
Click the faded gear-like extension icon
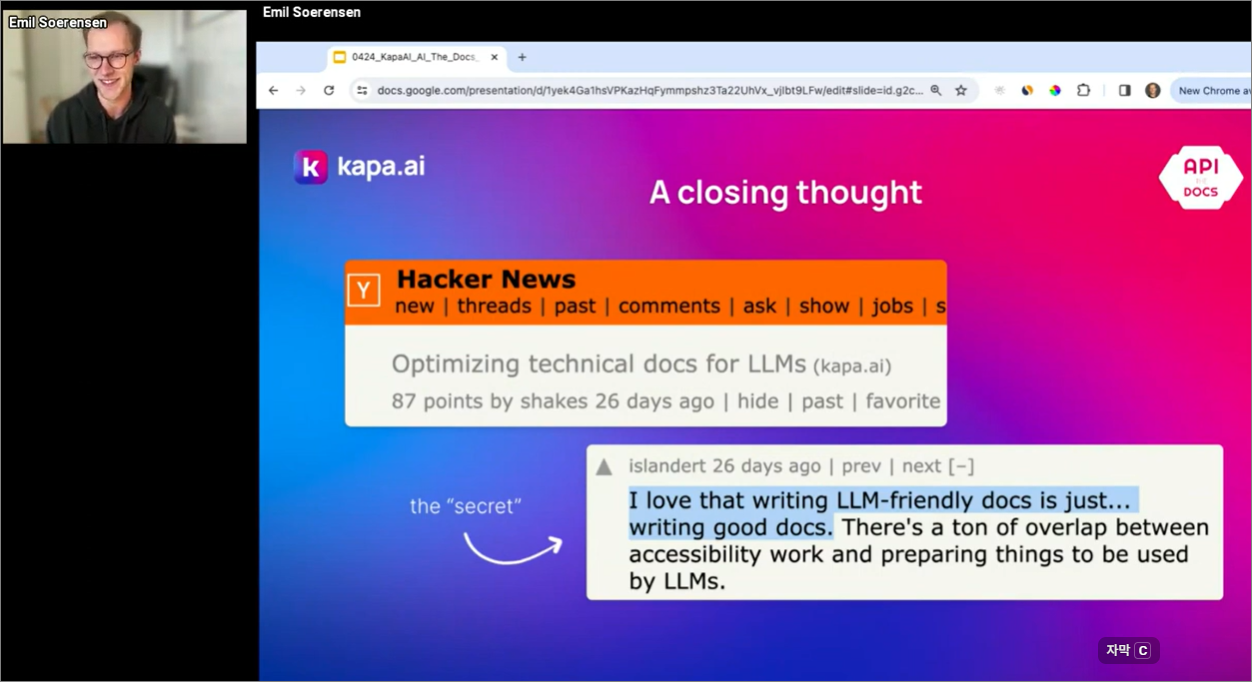(x=999, y=90)
